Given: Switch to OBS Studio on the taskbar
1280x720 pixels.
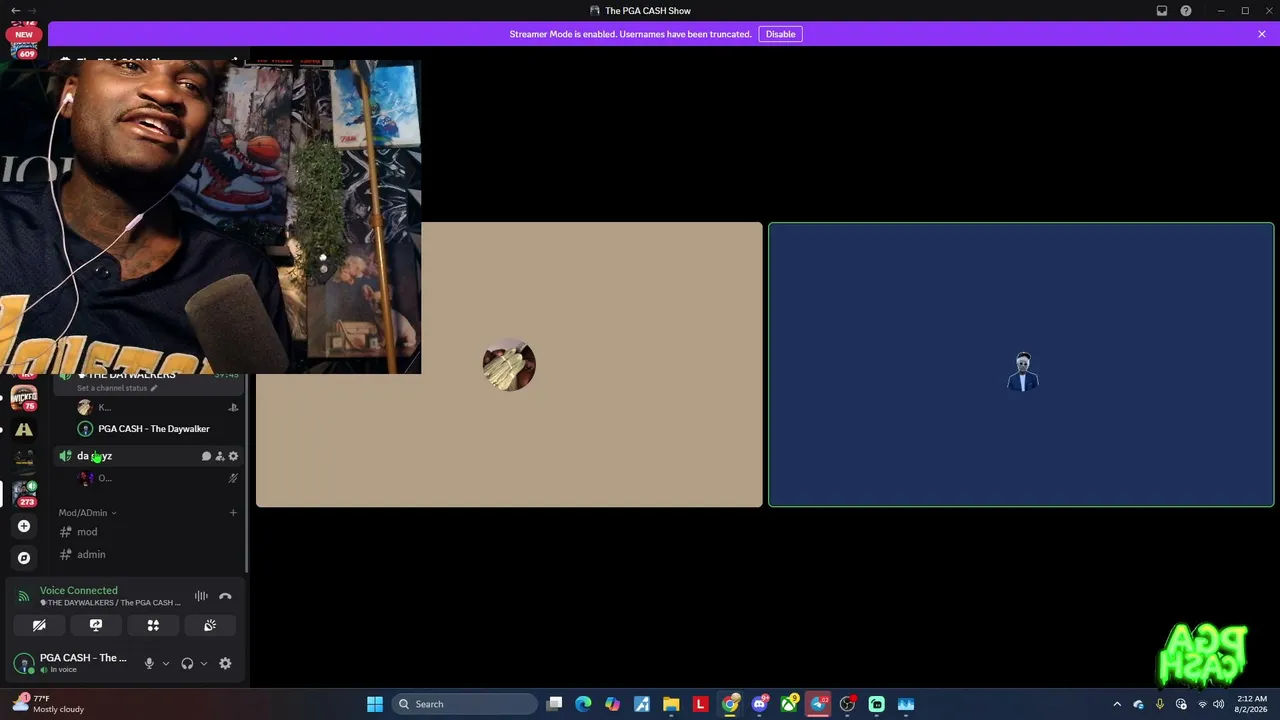Looking at the screenshot, I should tap(847, 704).
